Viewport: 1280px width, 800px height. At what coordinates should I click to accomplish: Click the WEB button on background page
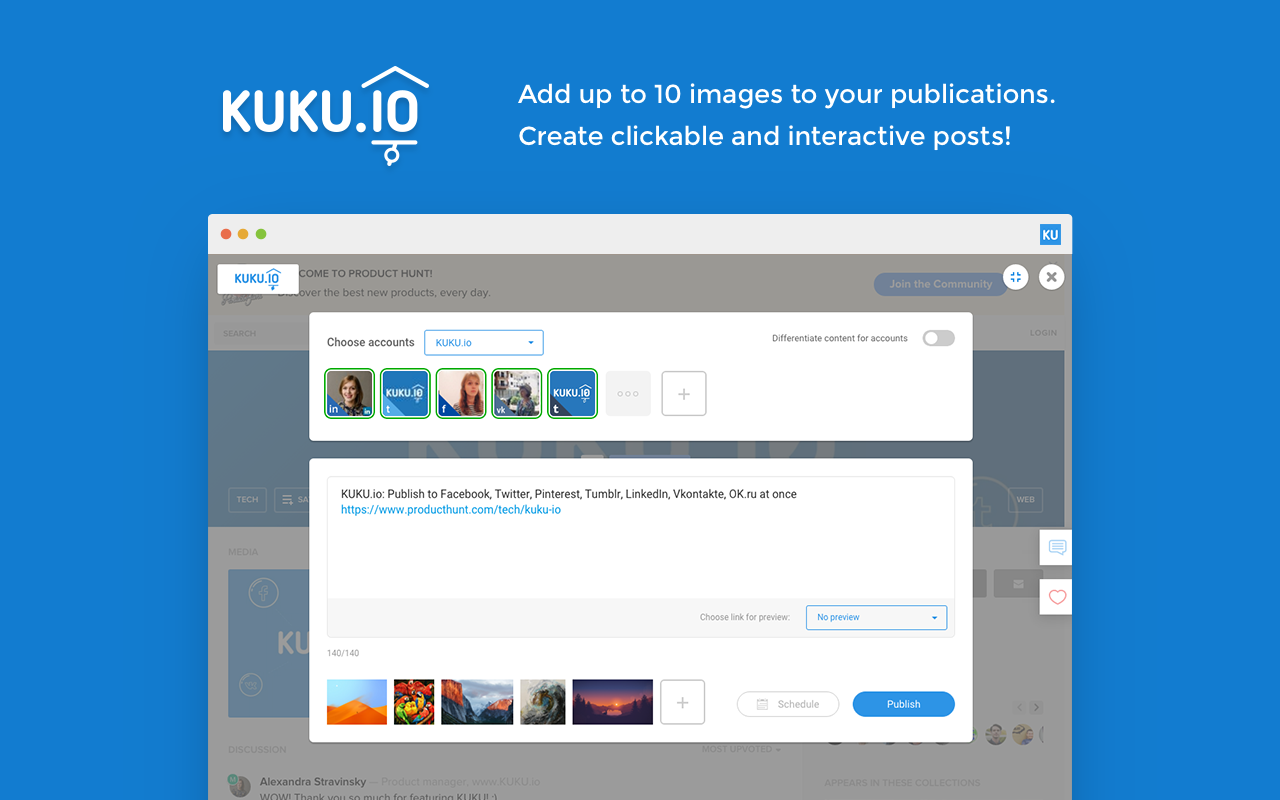1026,500
